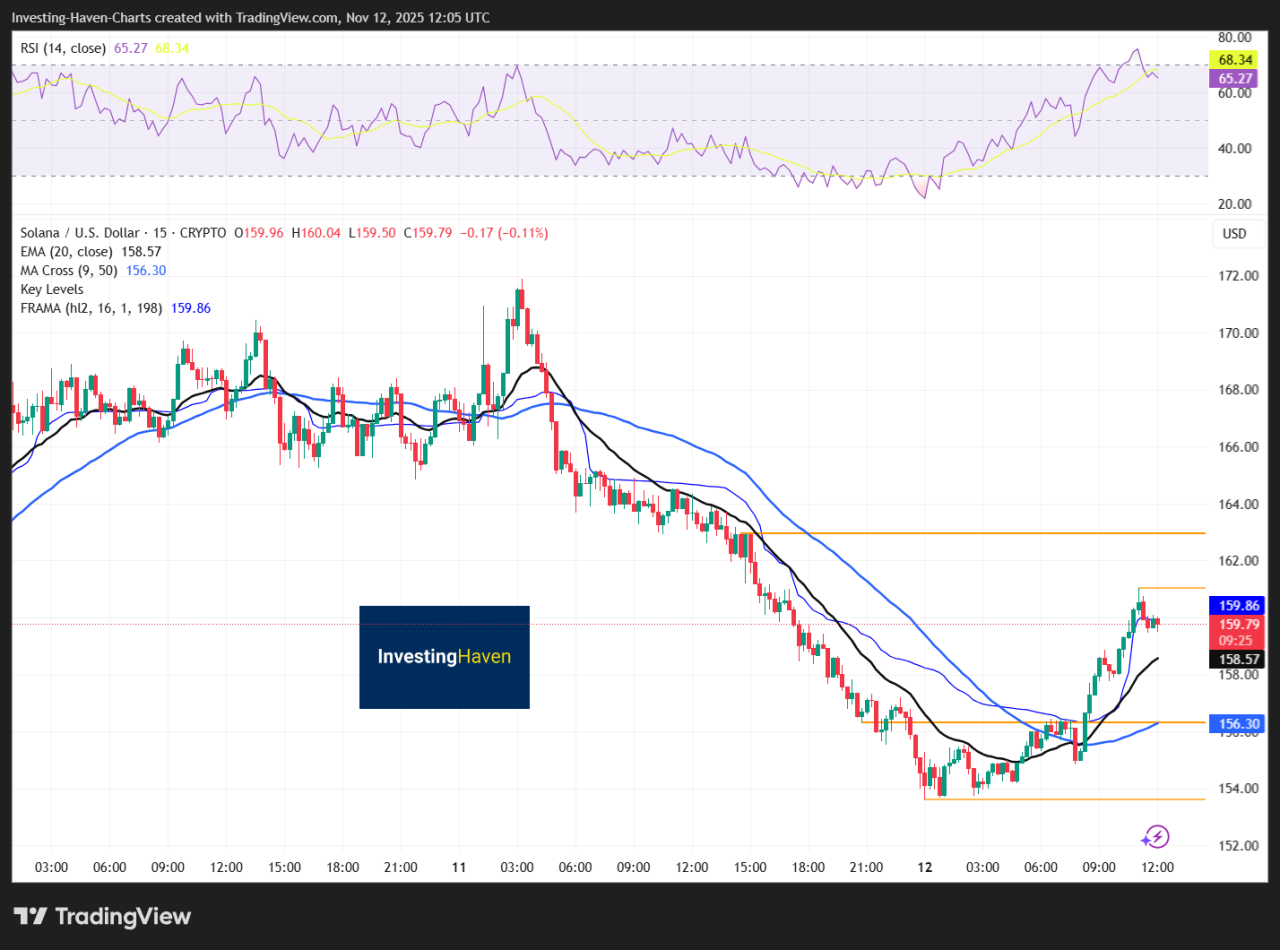Select the Key Levels indicator legend
Viewport: 1280px width, 950px height.
[x=51, y=289]
